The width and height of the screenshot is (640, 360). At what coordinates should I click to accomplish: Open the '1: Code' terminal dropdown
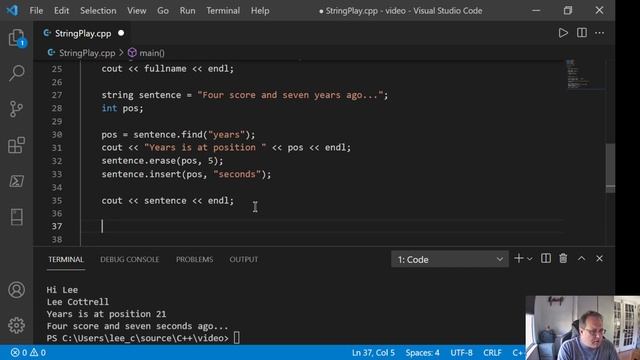(450, 259)
